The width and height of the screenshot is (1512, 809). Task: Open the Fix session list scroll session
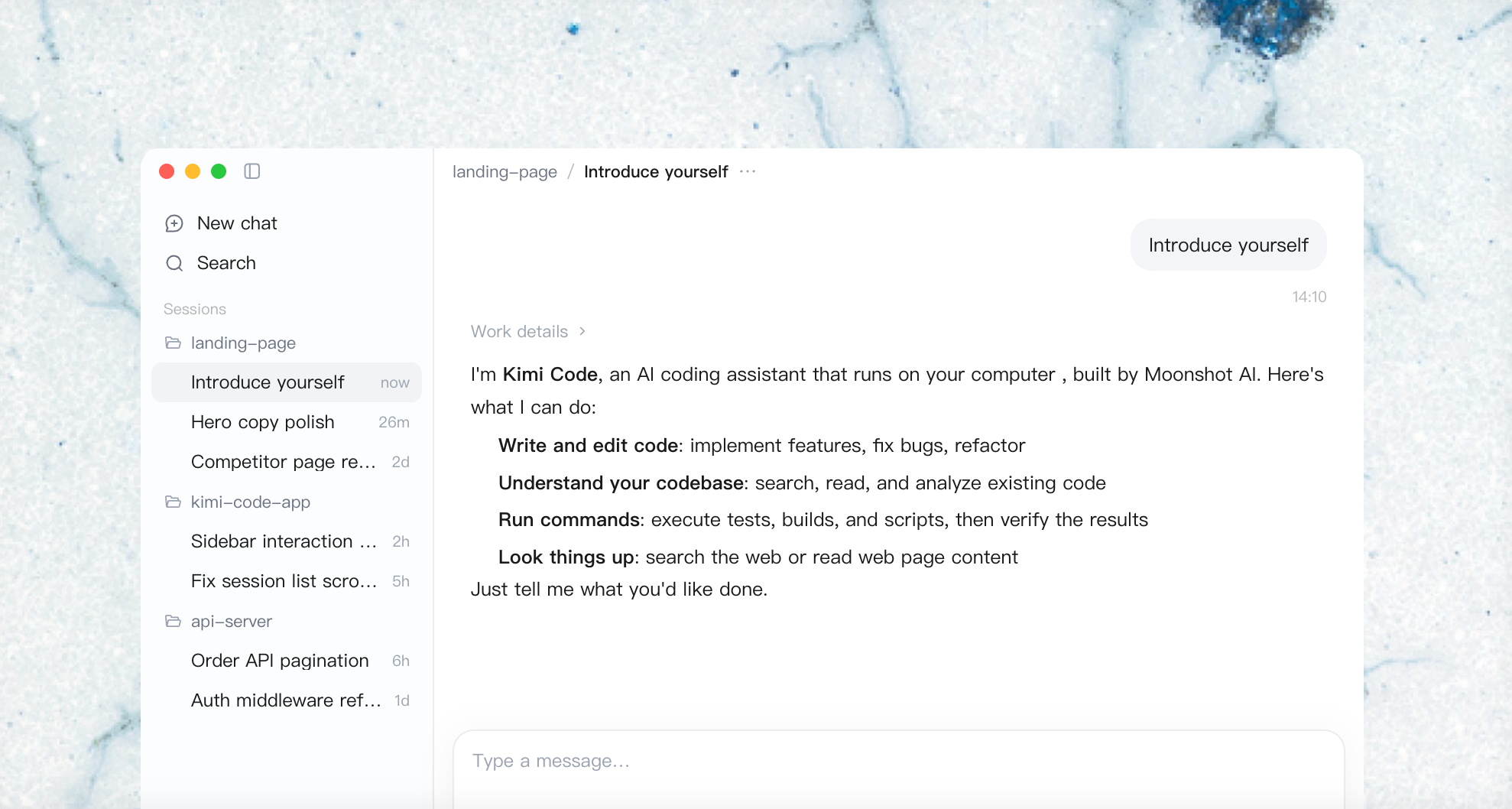[x=287, y=581]
